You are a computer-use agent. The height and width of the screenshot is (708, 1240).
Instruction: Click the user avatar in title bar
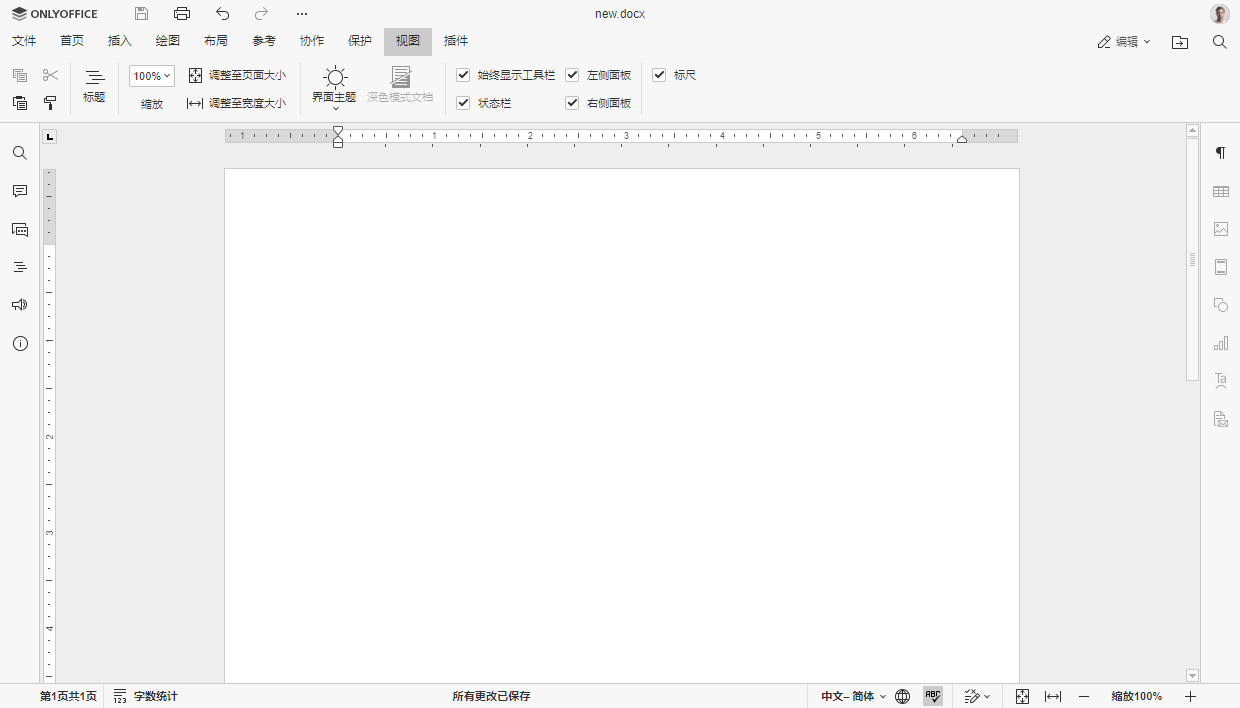pyautogui.click(x=1220, y=14)
